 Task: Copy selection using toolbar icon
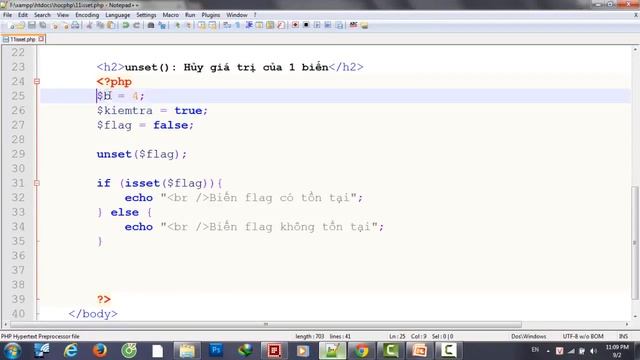100,25
